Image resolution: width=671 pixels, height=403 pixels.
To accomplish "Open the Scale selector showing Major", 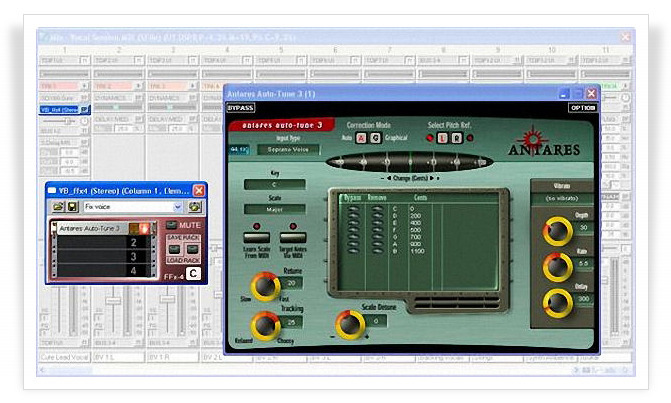I will point(274,209).
